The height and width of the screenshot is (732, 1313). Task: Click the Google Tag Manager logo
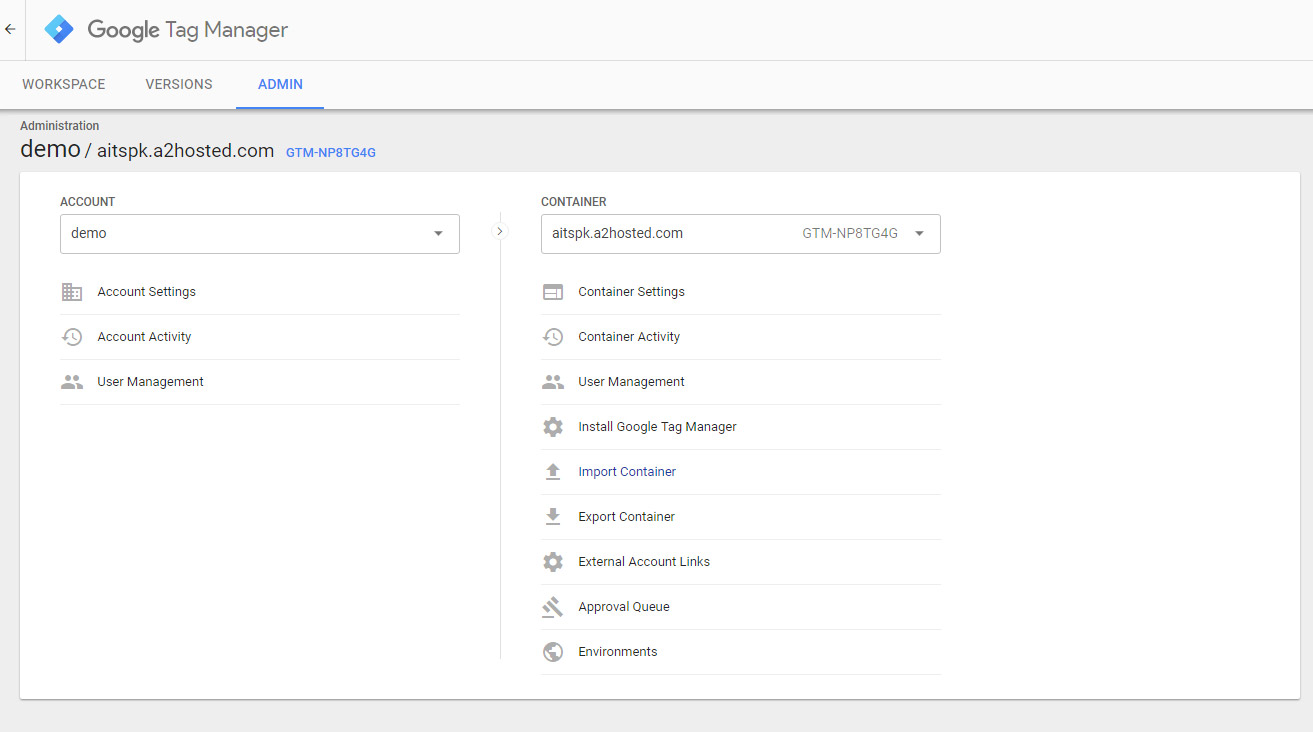pos(59,30)
